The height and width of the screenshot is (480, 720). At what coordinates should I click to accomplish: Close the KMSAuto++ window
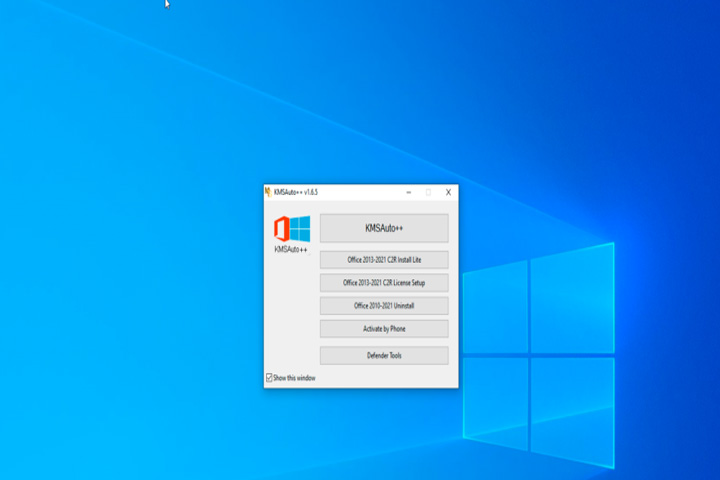[448, 192]
